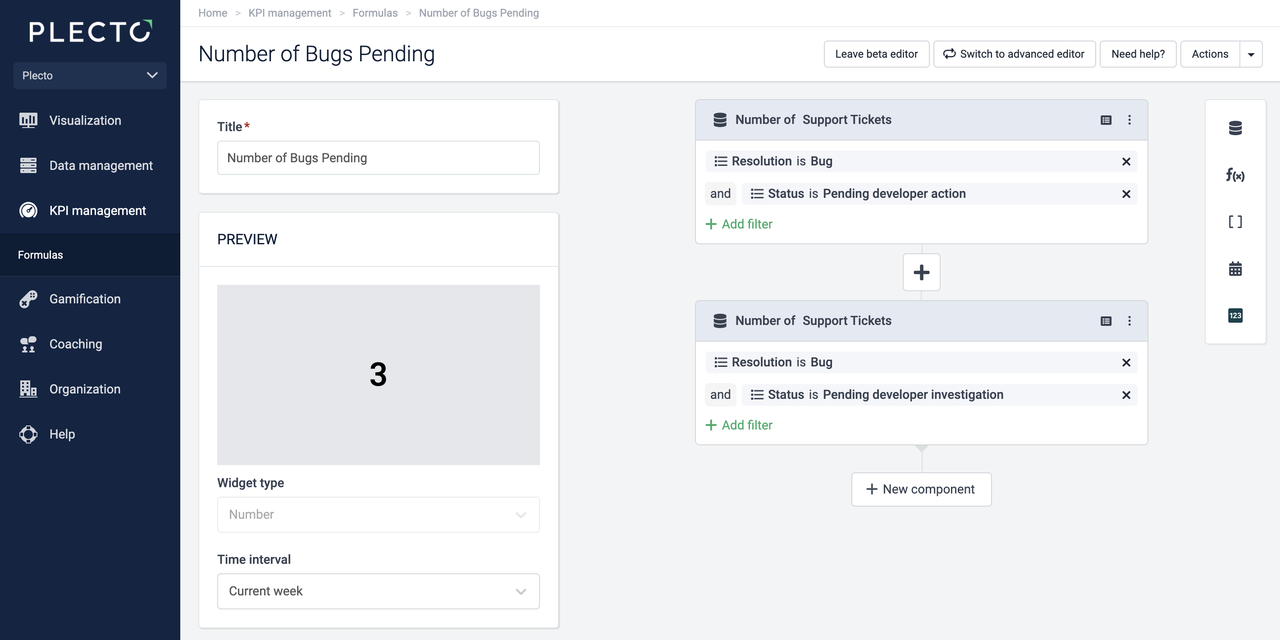
Task: Open the Plecto organization selector
Action: tap(90, 75)
